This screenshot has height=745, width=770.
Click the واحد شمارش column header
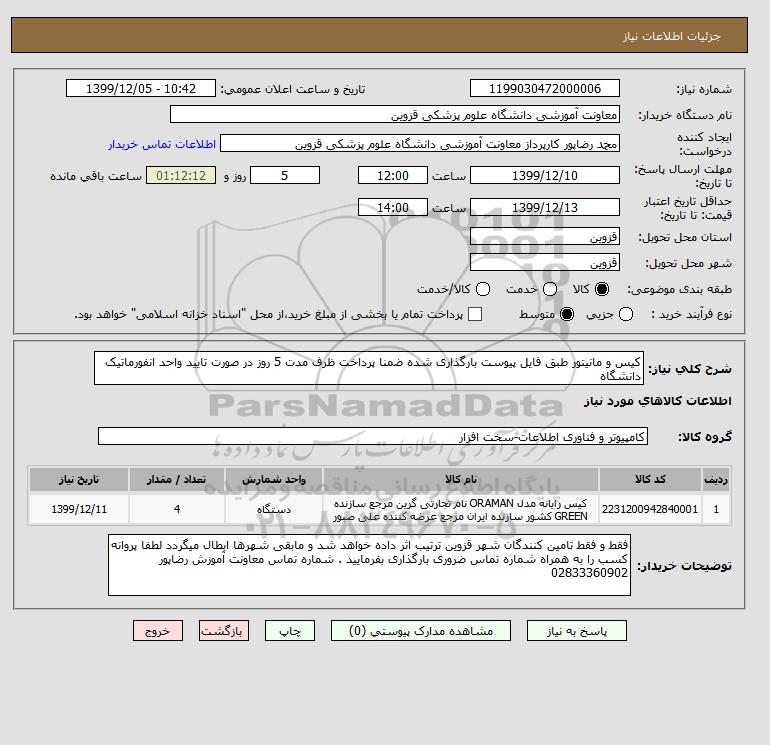click(274, 479)
